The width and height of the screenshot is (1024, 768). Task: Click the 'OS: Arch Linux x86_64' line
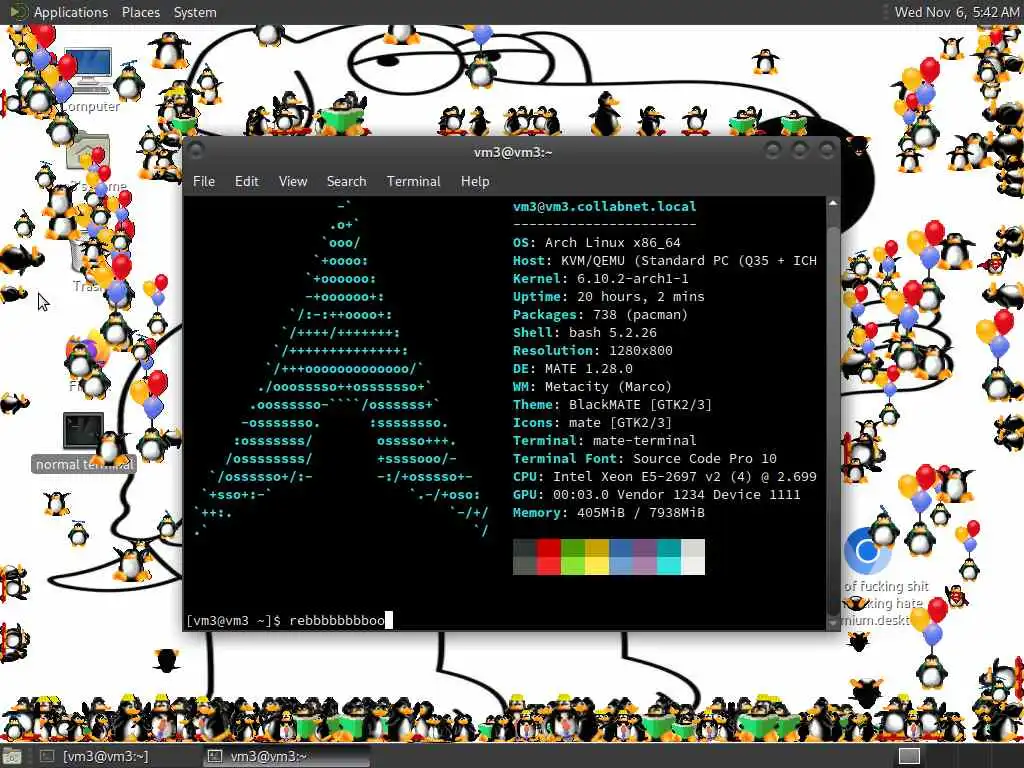pos(596,242)
